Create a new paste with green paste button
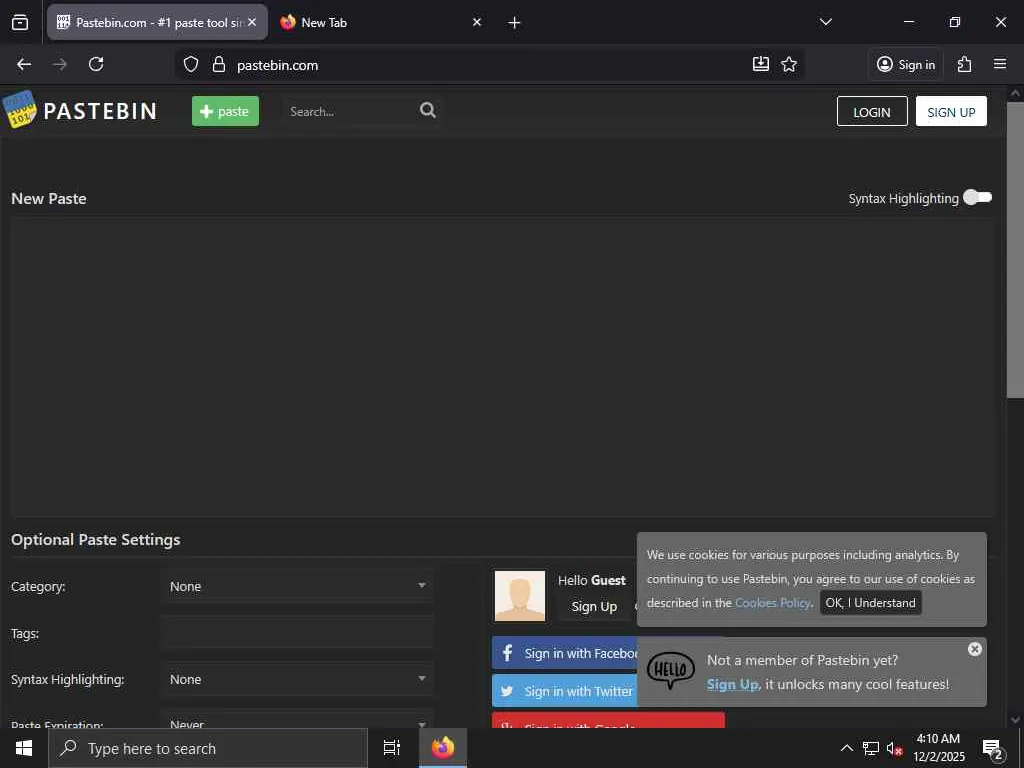 pos(225,111)
